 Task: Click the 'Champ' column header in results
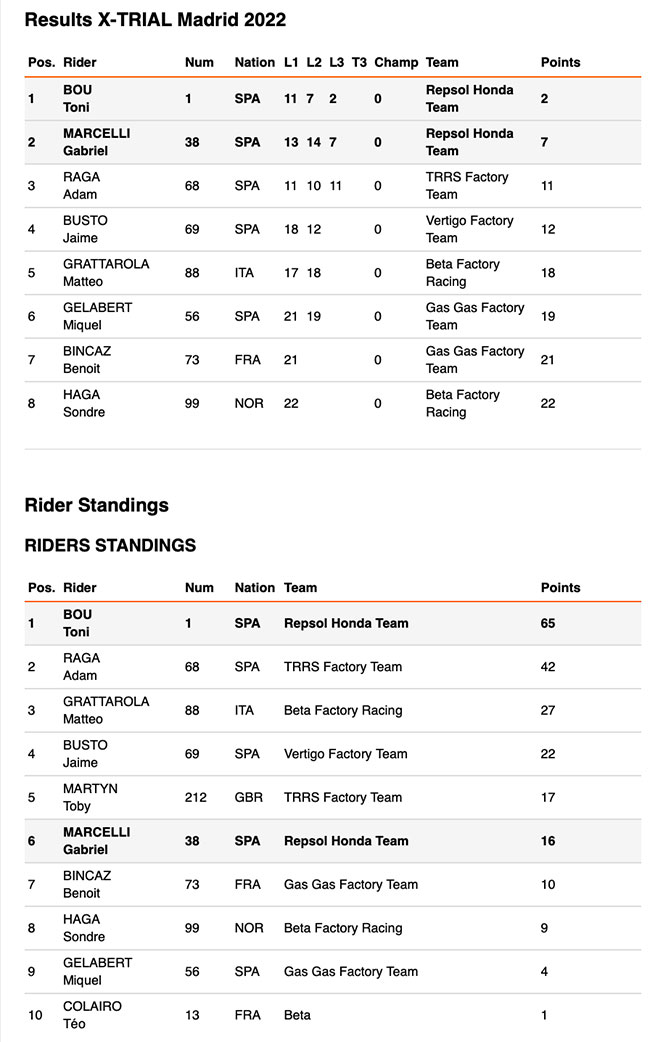point(396,62)
